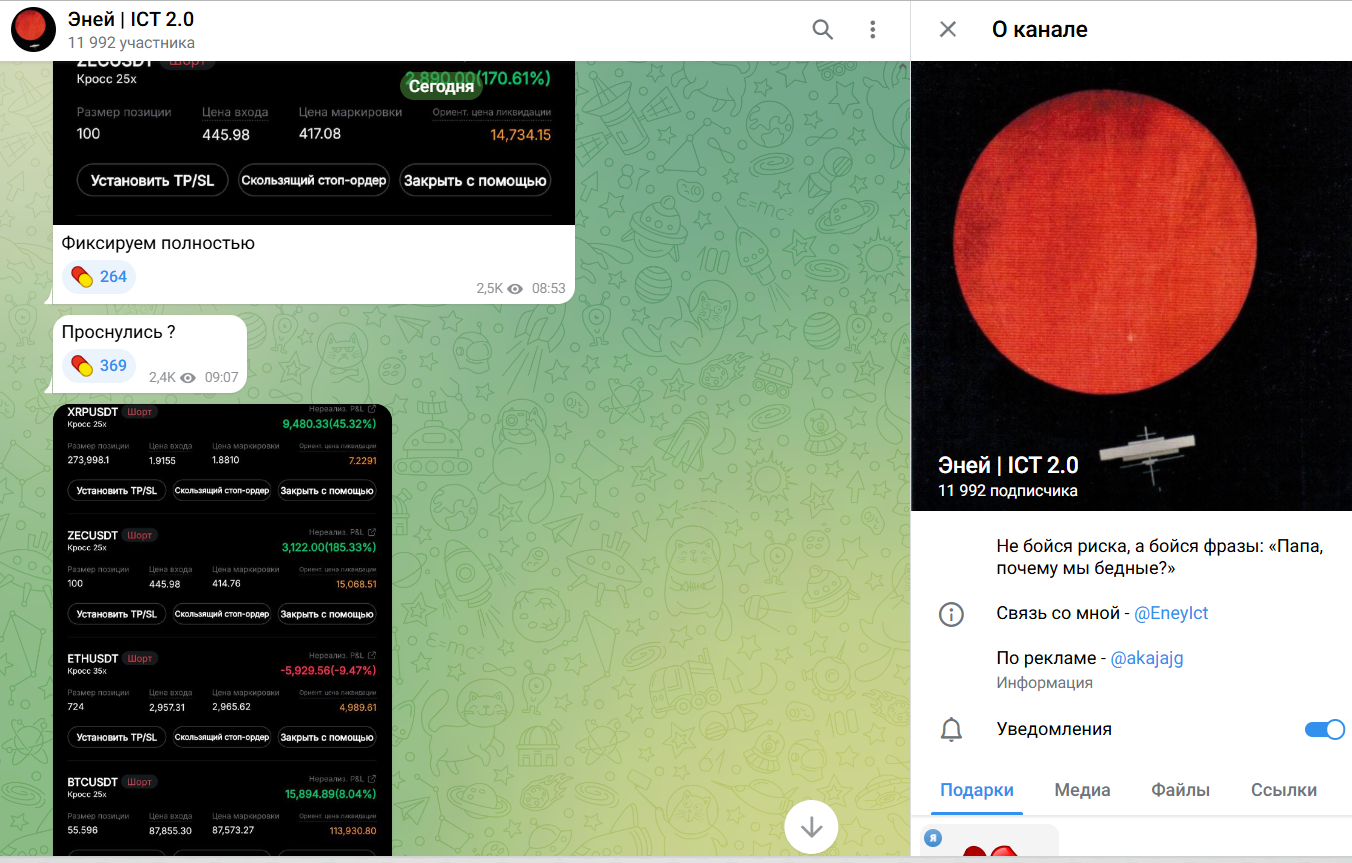The height and width of the screenshot is (863, 1352).
Task: Open search in the channel header
Action: point(822,30)
